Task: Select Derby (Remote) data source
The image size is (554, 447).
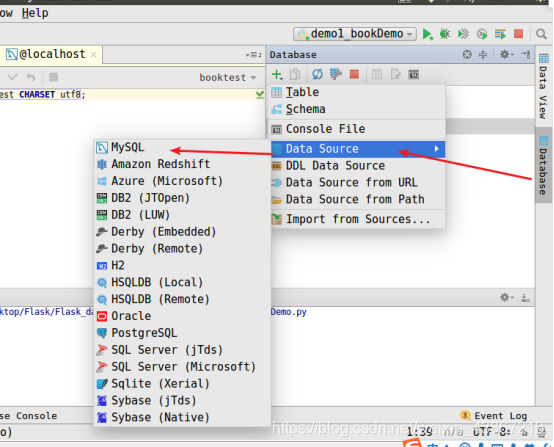Action: tap(182, 249)
